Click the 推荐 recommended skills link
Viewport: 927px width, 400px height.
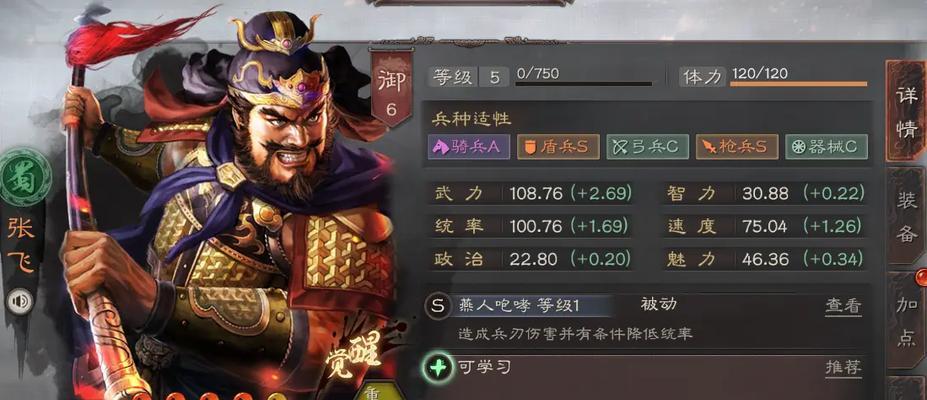[843, 368]
